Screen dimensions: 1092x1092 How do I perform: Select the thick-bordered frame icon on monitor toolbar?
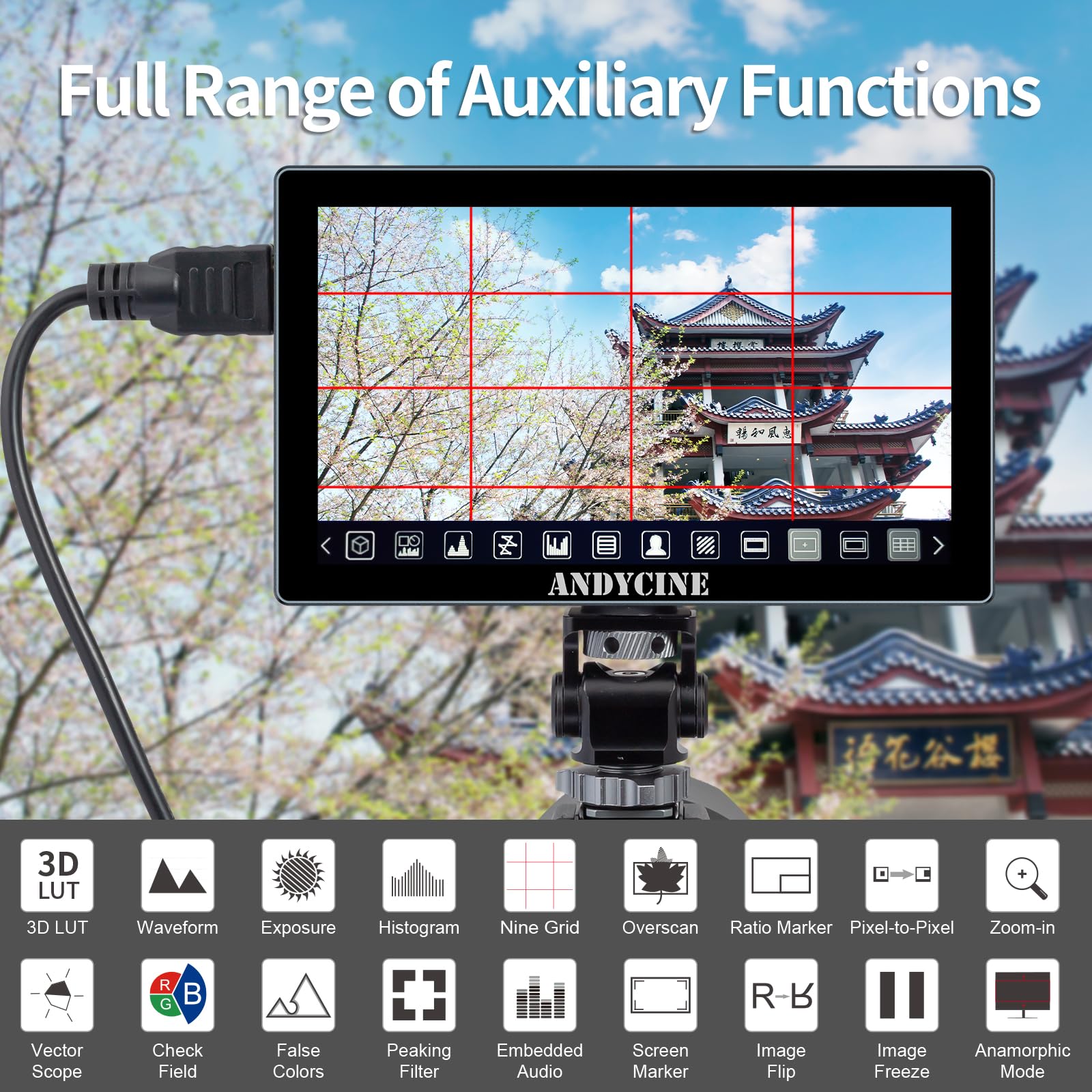(x=755, y=545)
